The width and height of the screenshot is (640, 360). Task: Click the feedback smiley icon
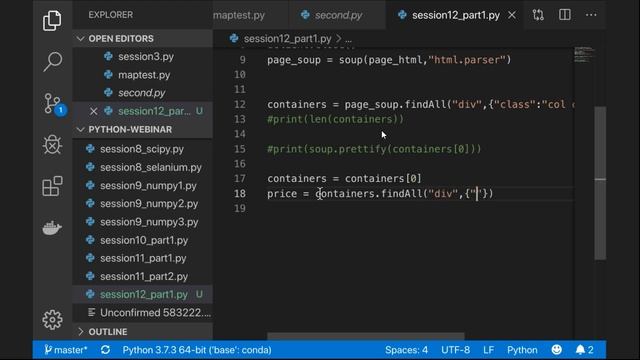pos(556,350)
